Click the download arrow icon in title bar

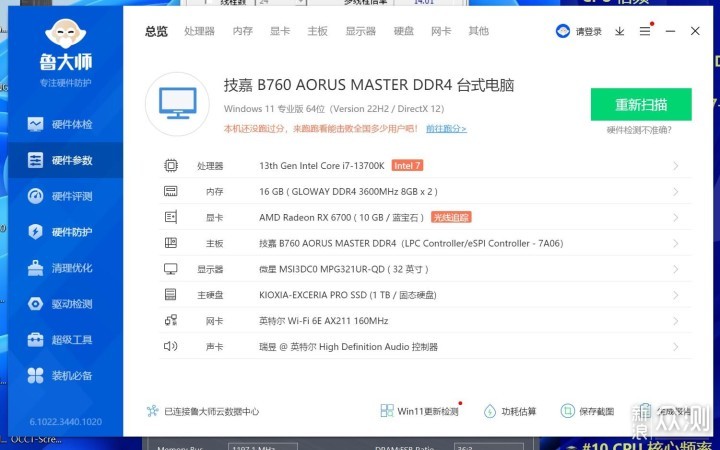[x=619, y=31]
